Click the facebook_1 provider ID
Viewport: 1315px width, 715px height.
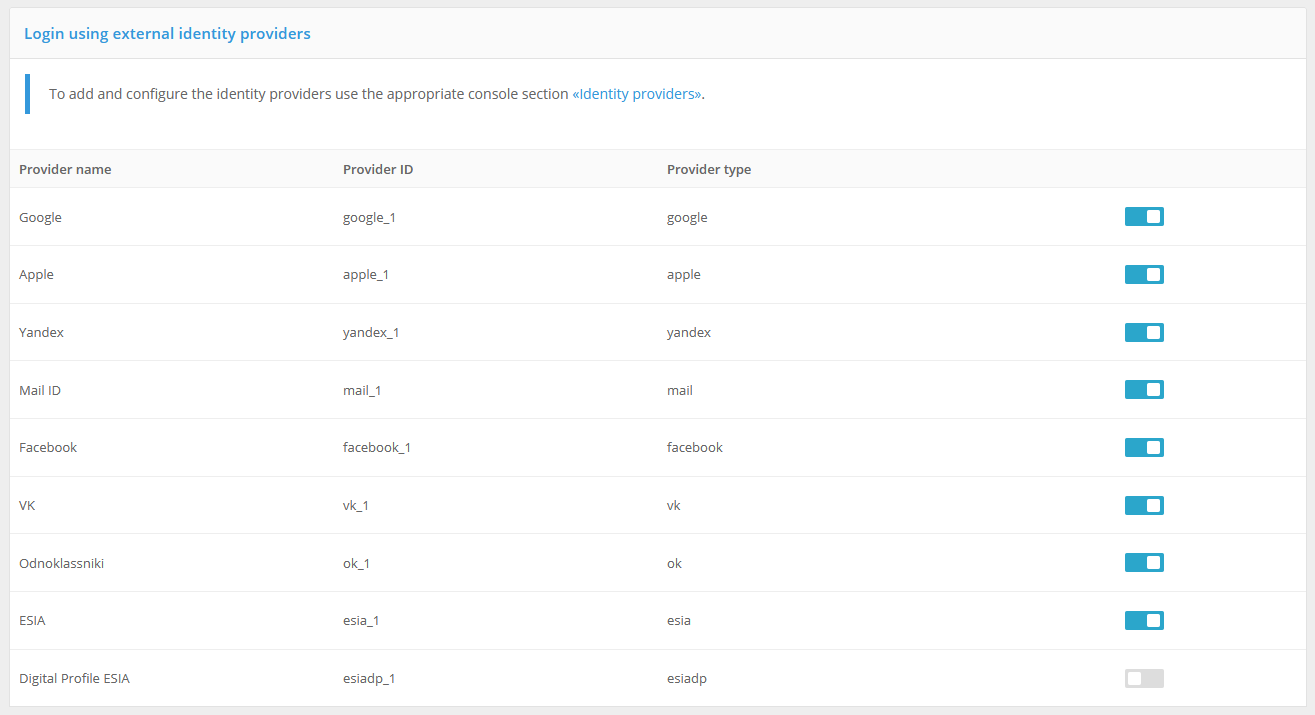(377, 447)
